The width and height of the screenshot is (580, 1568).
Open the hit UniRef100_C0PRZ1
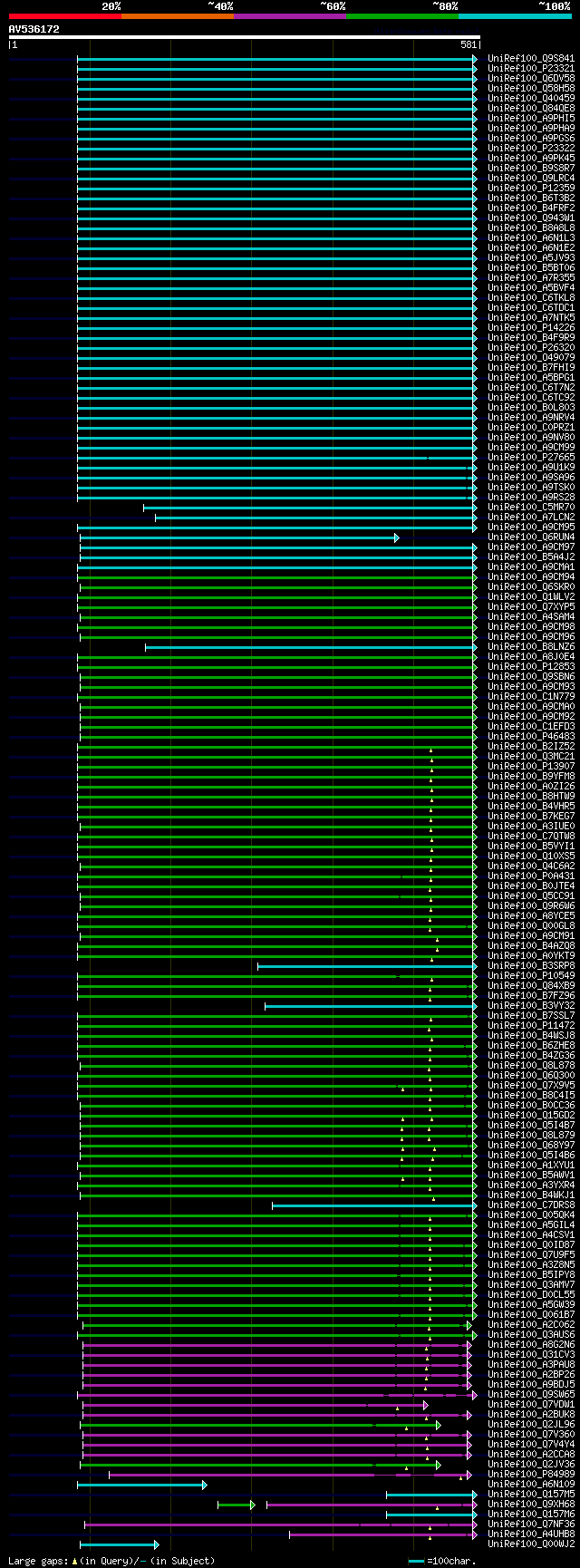(x=531, y=427)
